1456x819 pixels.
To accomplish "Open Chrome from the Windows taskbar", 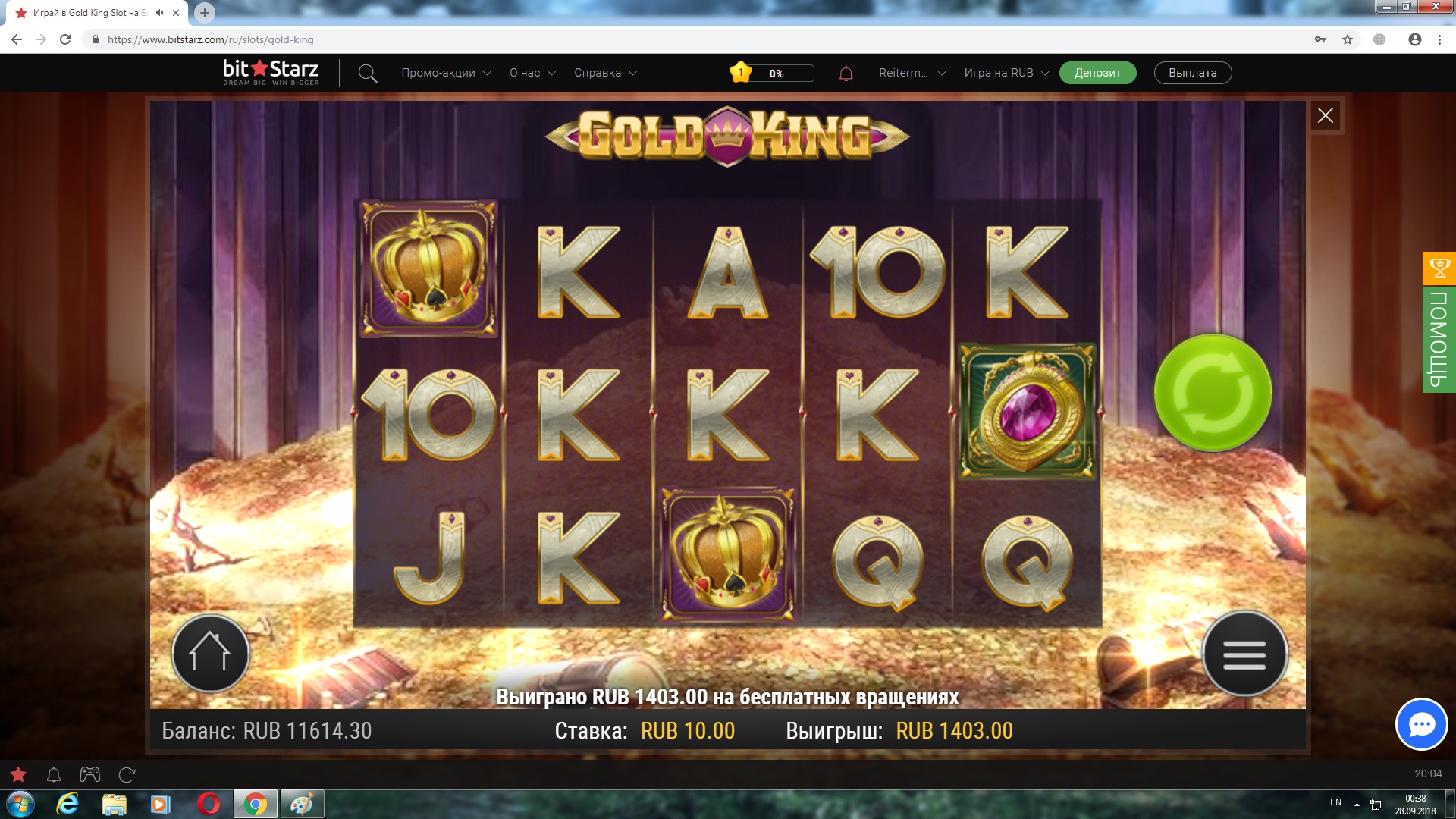I will (256, 804).
